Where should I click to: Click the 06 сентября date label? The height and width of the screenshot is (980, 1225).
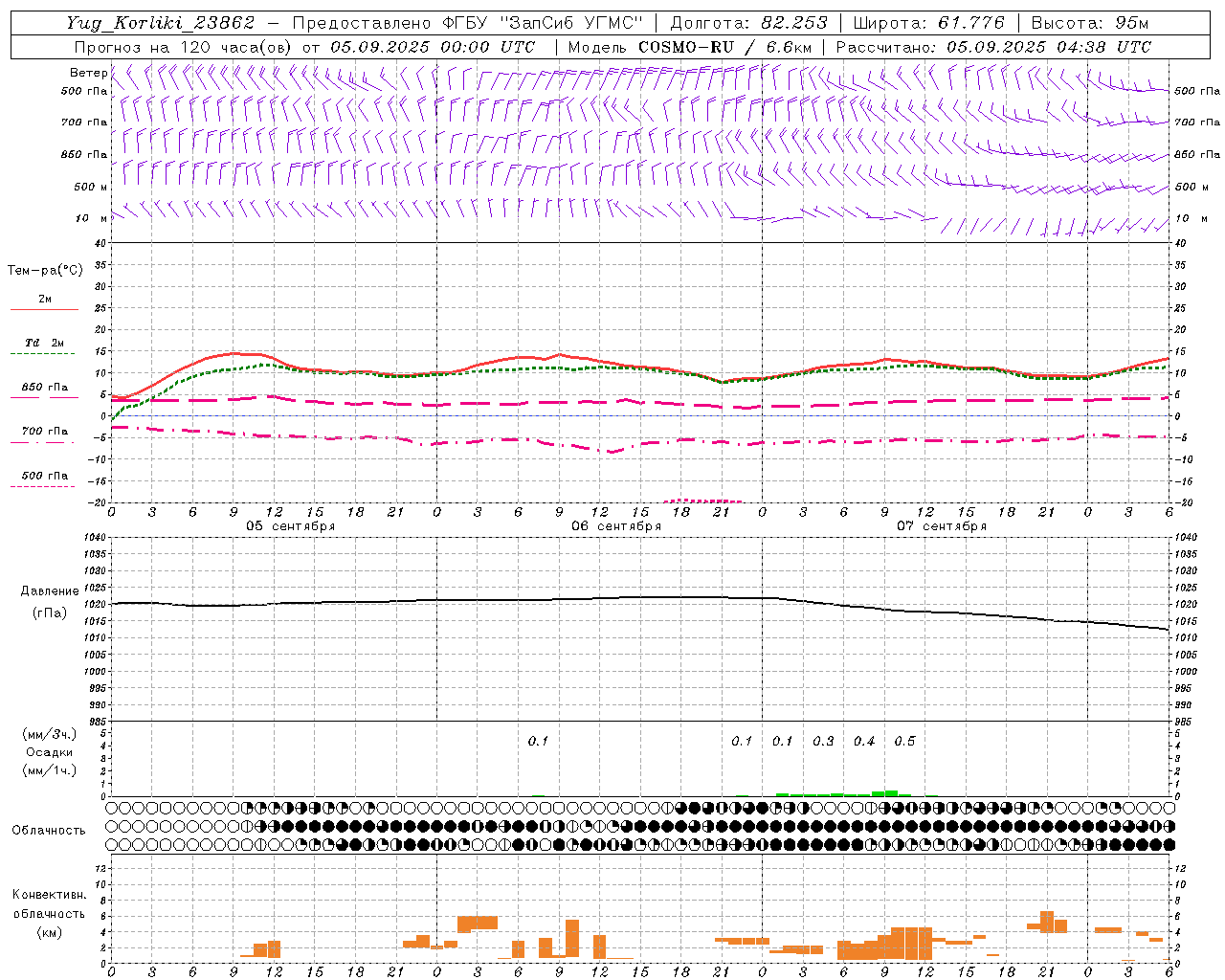pos(616,526)
